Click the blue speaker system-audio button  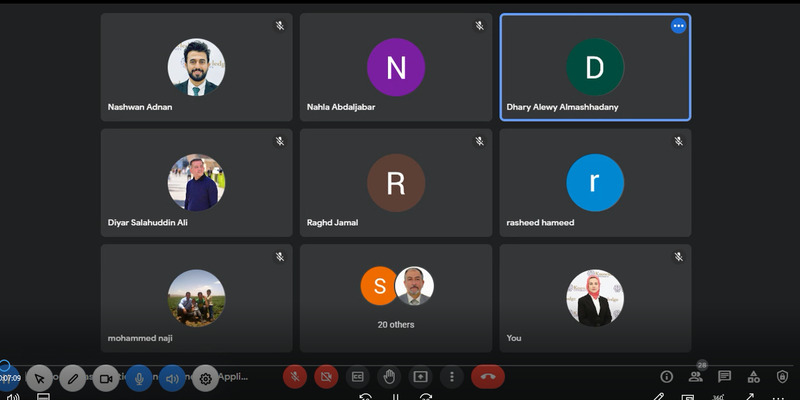click(x=172, y=378)
